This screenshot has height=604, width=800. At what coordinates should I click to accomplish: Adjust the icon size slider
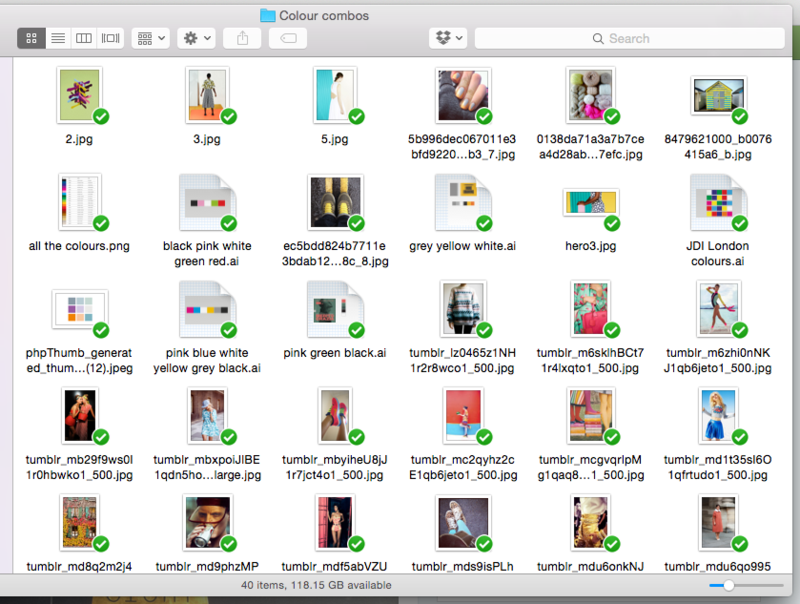(x=729, y=585)
